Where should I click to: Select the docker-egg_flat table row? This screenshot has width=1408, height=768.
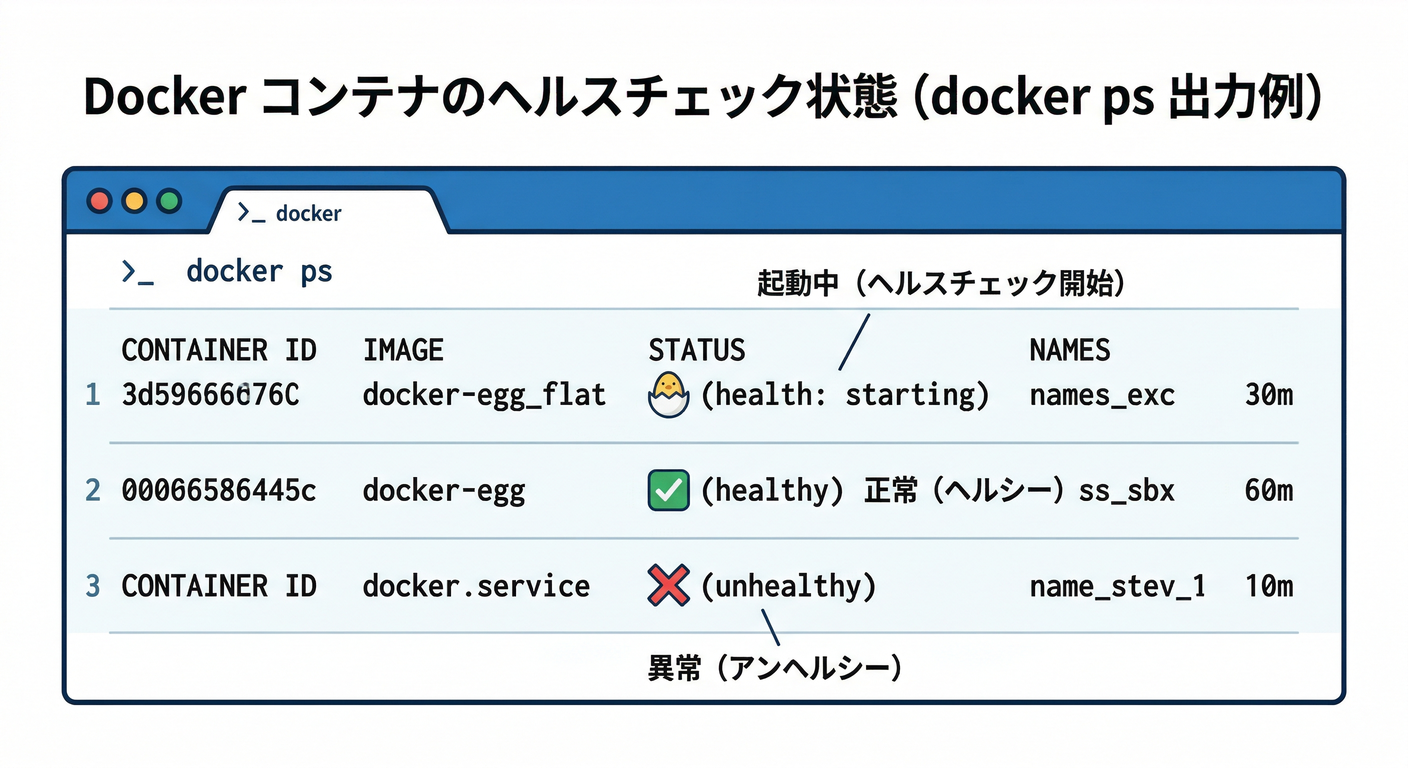pos(485,394)
